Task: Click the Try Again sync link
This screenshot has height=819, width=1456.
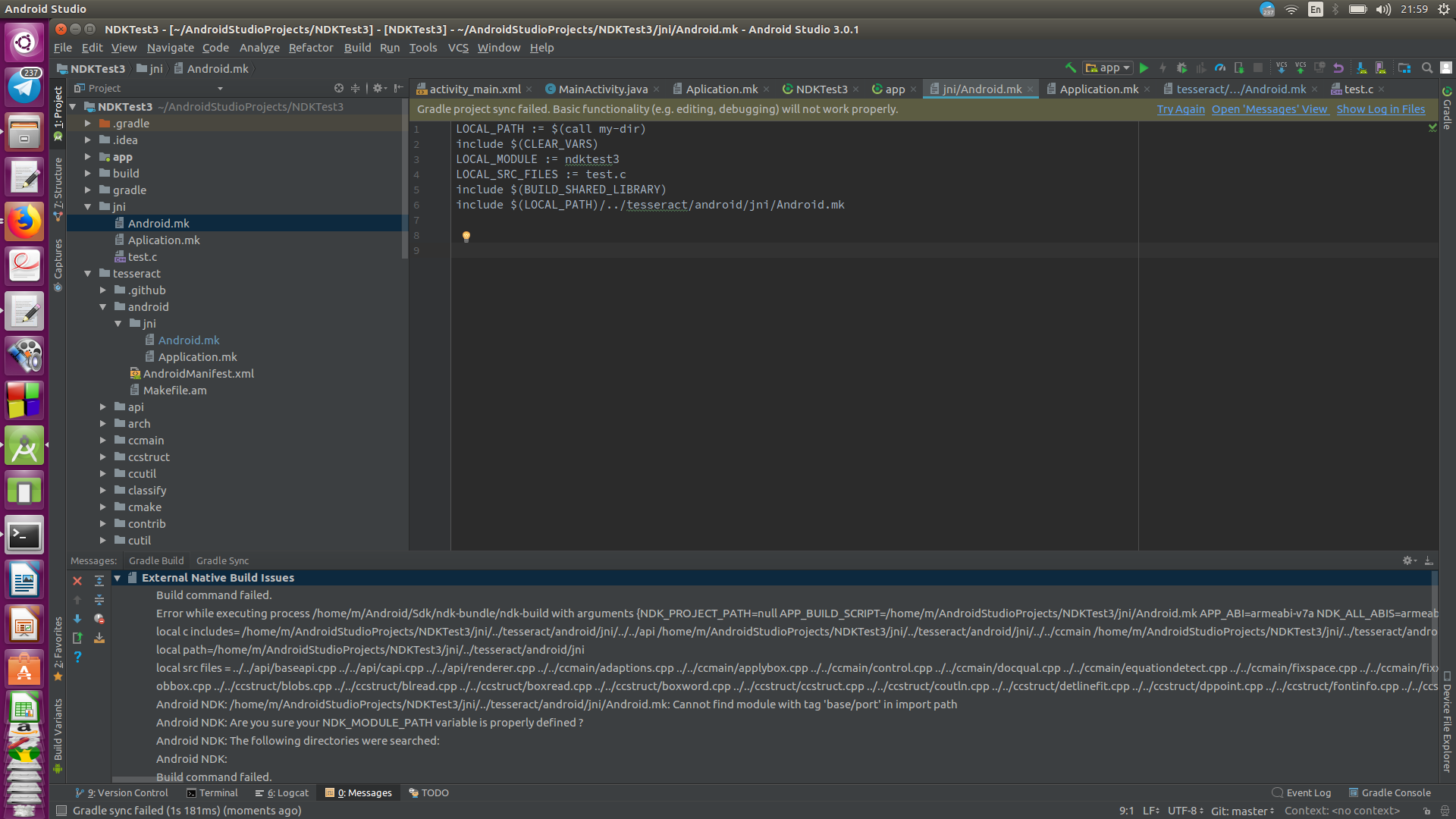Action: [x=1180, y=109]
